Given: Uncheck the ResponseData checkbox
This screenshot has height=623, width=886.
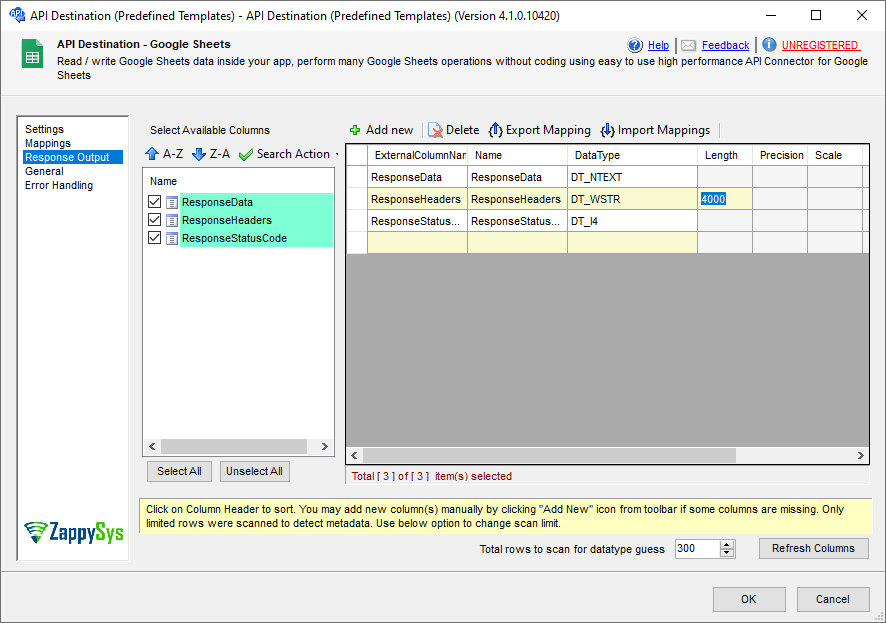Looking at the screenshot, I should (154, 202).
